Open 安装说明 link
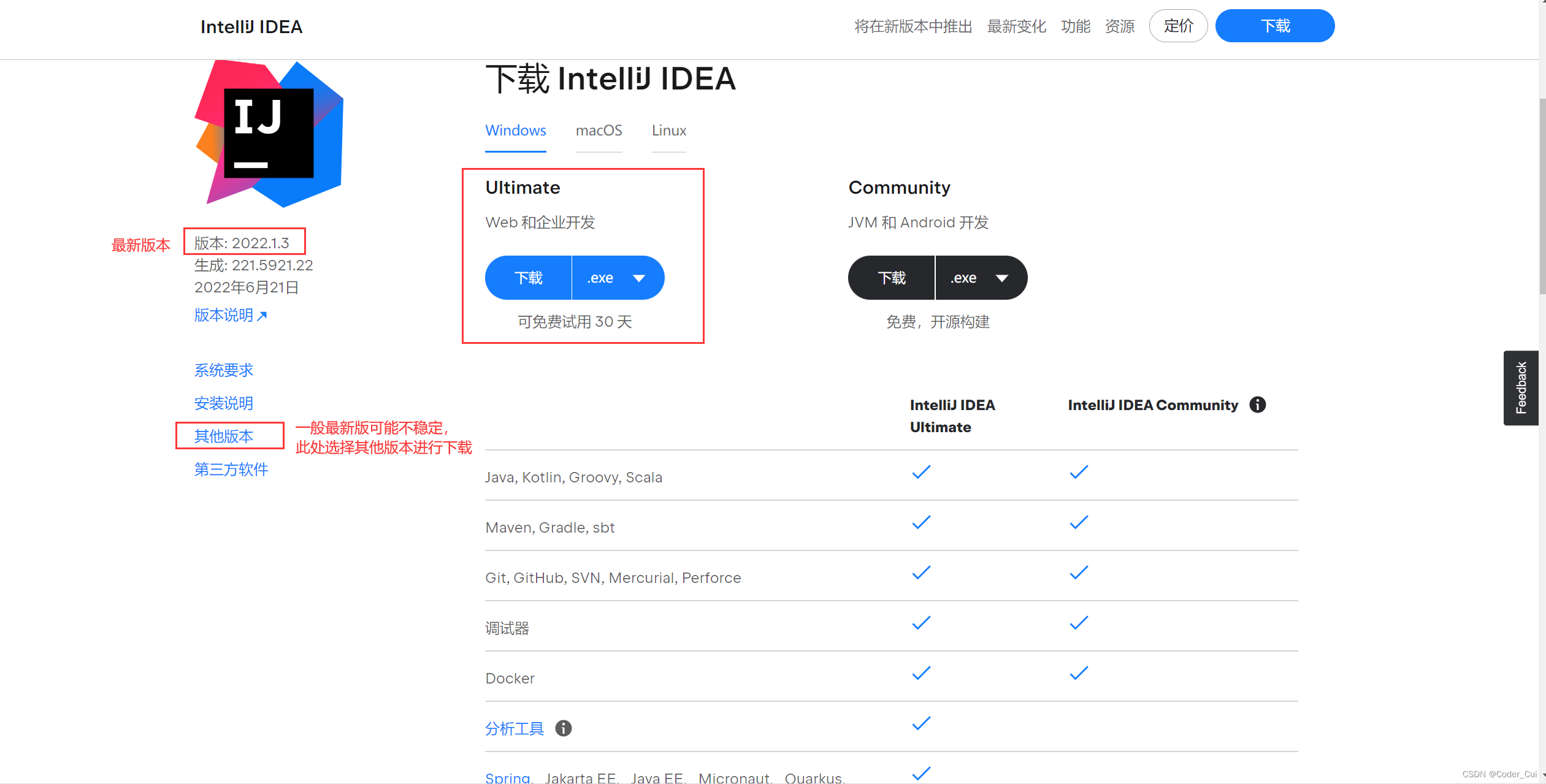Viewport: 1546px width, 784px height. click(x=224, y=403)
